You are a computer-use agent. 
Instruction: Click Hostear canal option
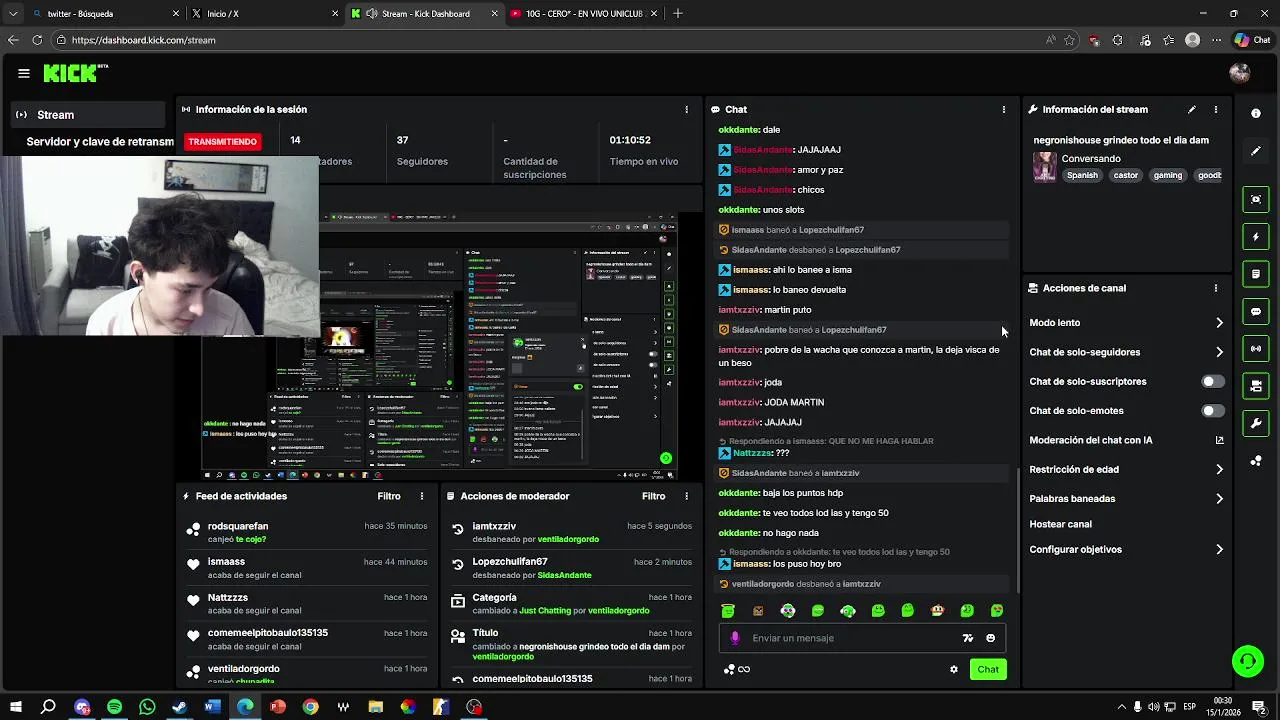1060,524
